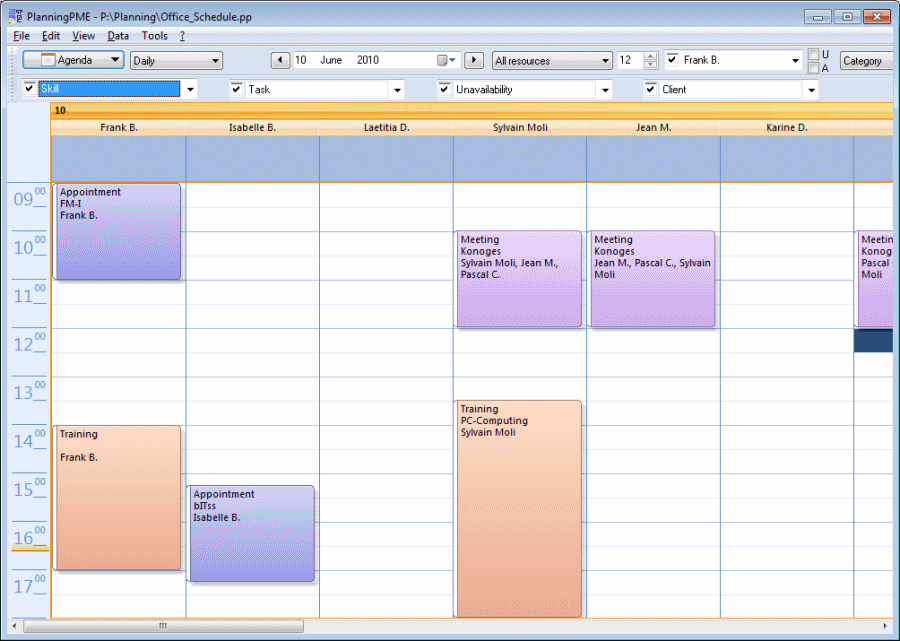Expand the Task filter dropdown
Image resolution: width=900 pixels, height=641 pixels.
pyautogui.click(x=397, y=90)
